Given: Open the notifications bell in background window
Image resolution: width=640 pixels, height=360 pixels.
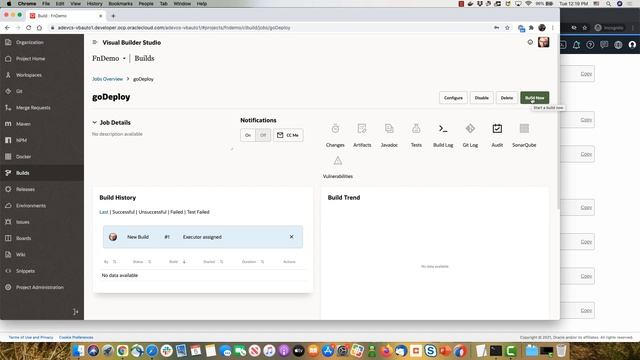Looking at the screenshot, I should pos(576,45).
